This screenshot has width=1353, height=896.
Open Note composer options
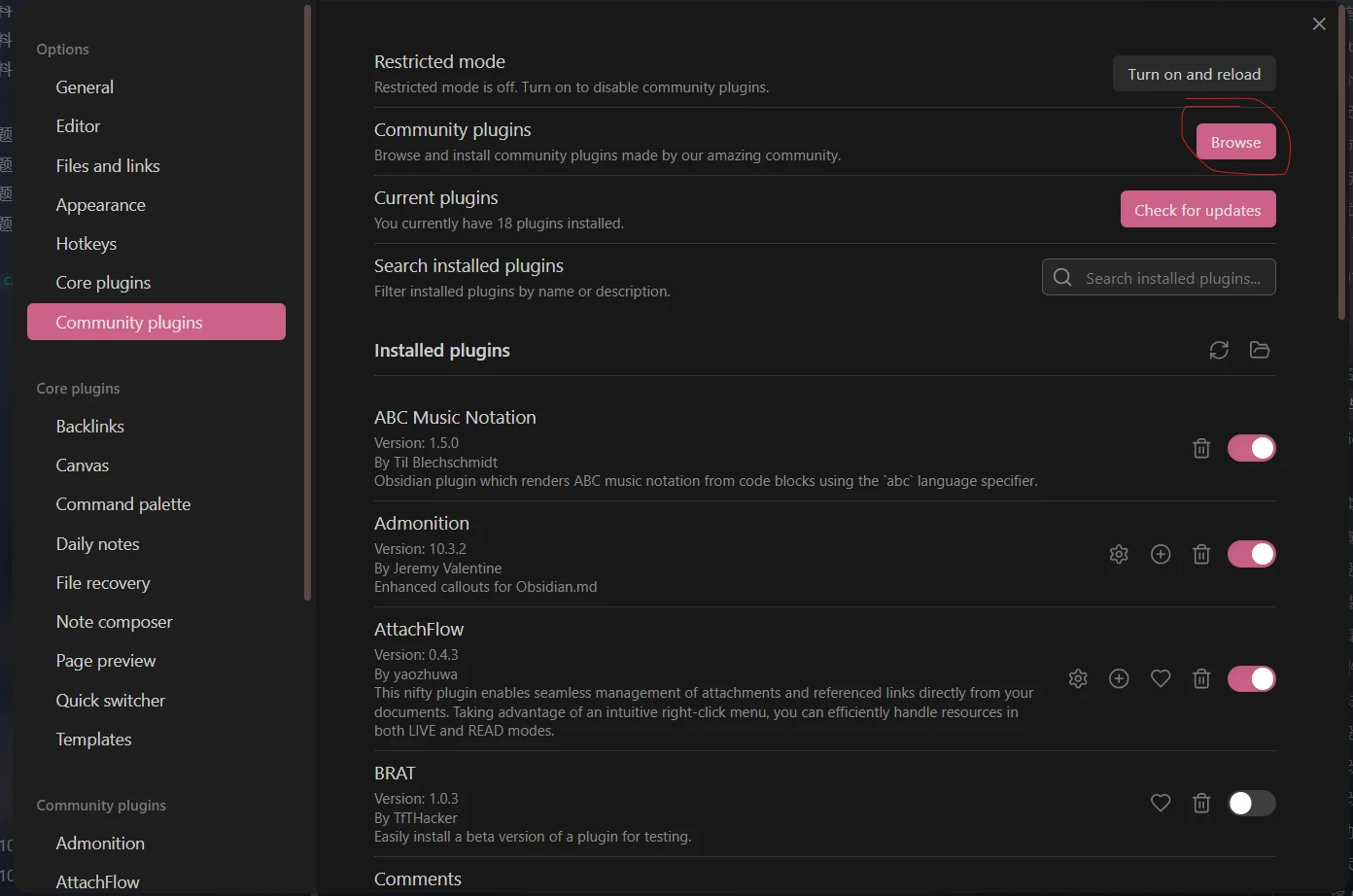click(156, 622)
